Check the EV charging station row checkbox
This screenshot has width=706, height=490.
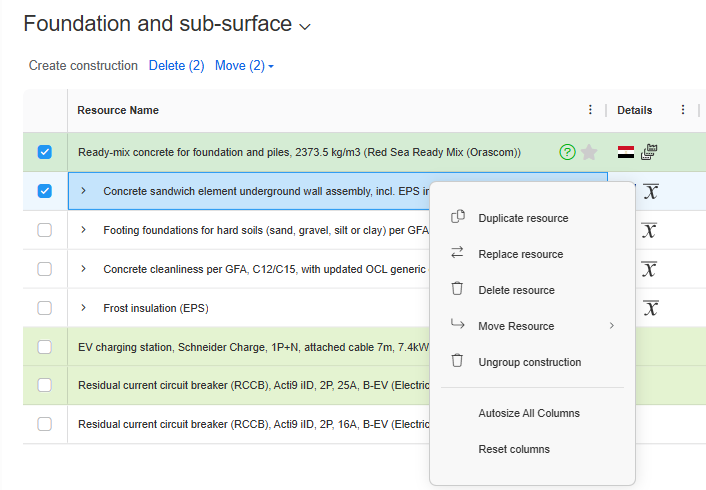coord(44,347)
